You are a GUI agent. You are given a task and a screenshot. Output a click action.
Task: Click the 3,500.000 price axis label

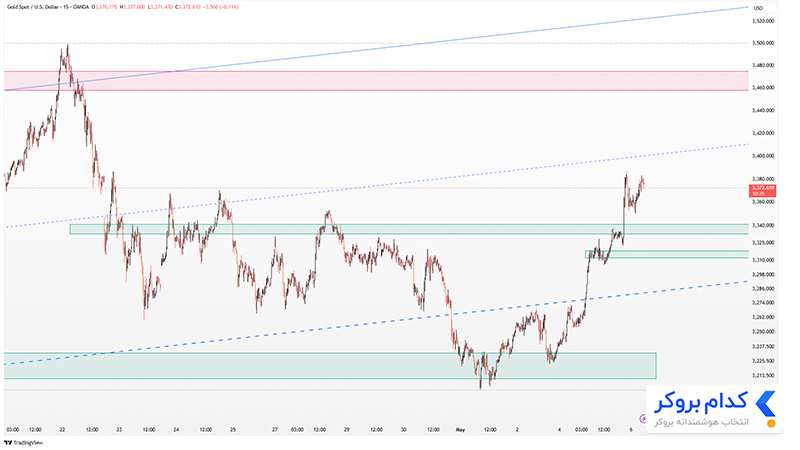point(764,43)
